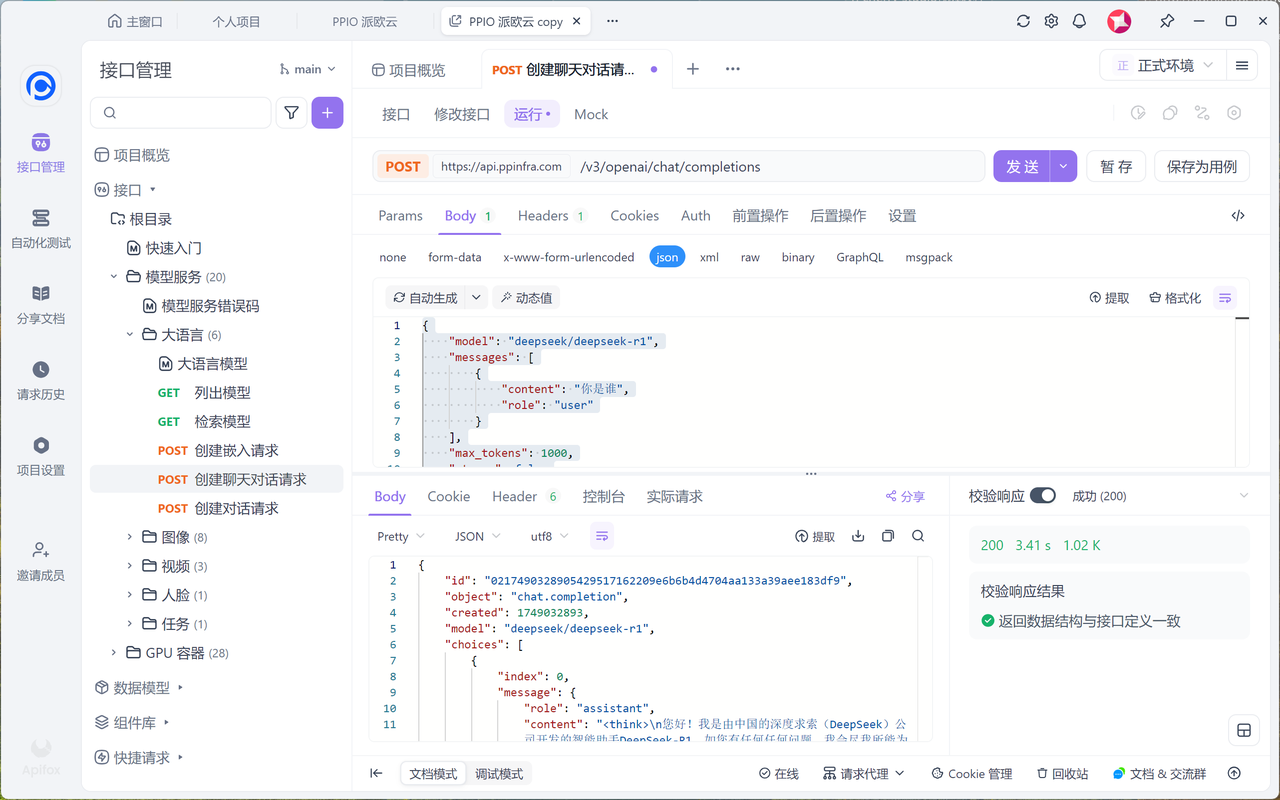Click the request body wrap icon beside 格式化
The height and width of the screenshot is (800, 1280).
pyautogui.click(x=1225, y=298)
